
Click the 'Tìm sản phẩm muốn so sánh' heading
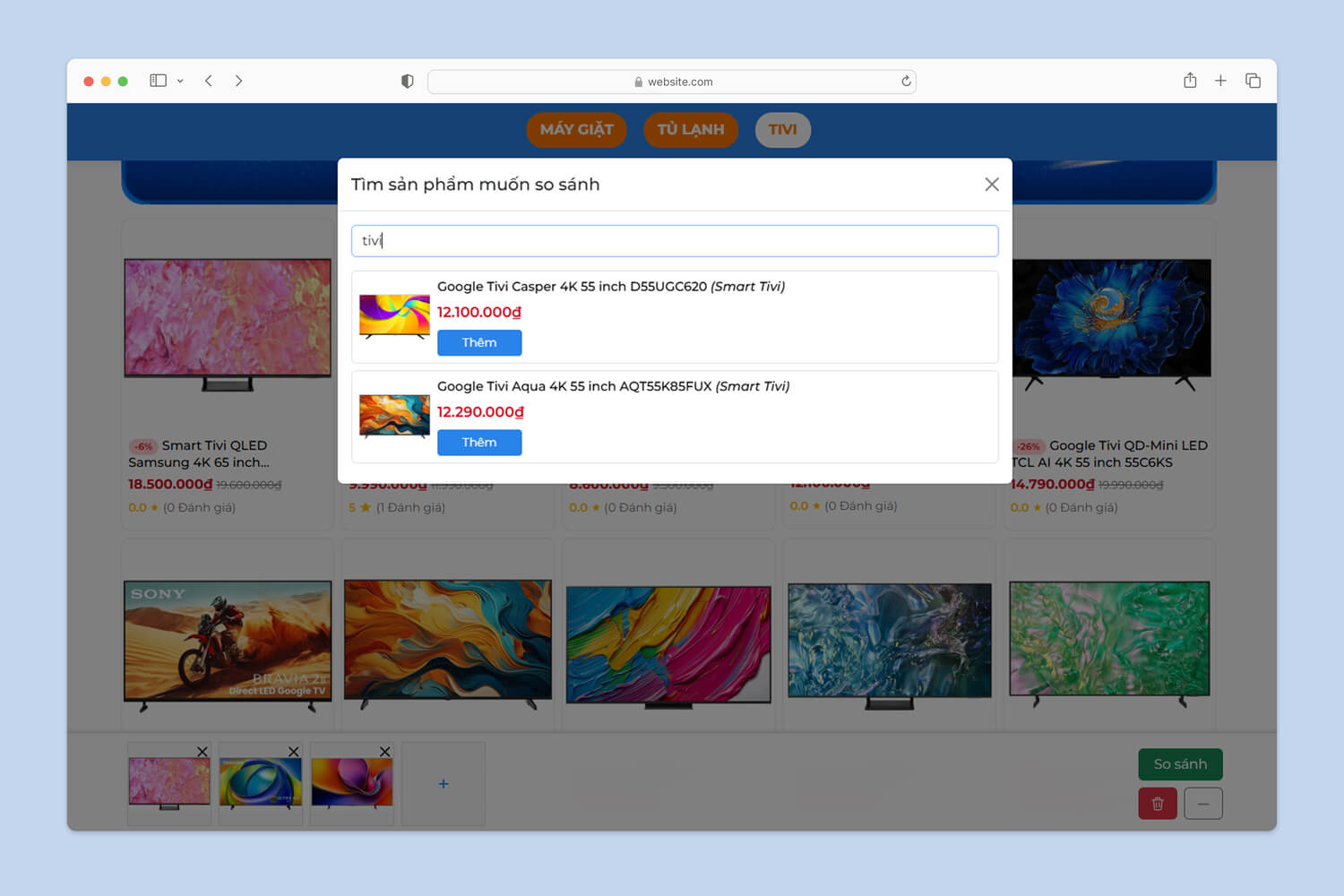click(476, 185)
